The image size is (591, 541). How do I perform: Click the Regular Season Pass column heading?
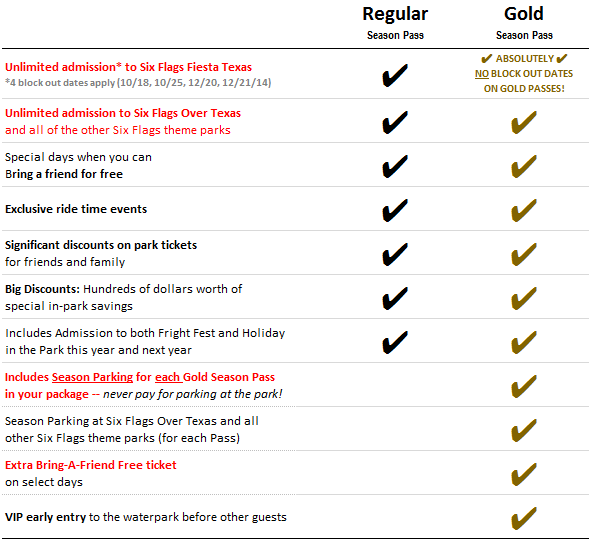coord(395,23)
